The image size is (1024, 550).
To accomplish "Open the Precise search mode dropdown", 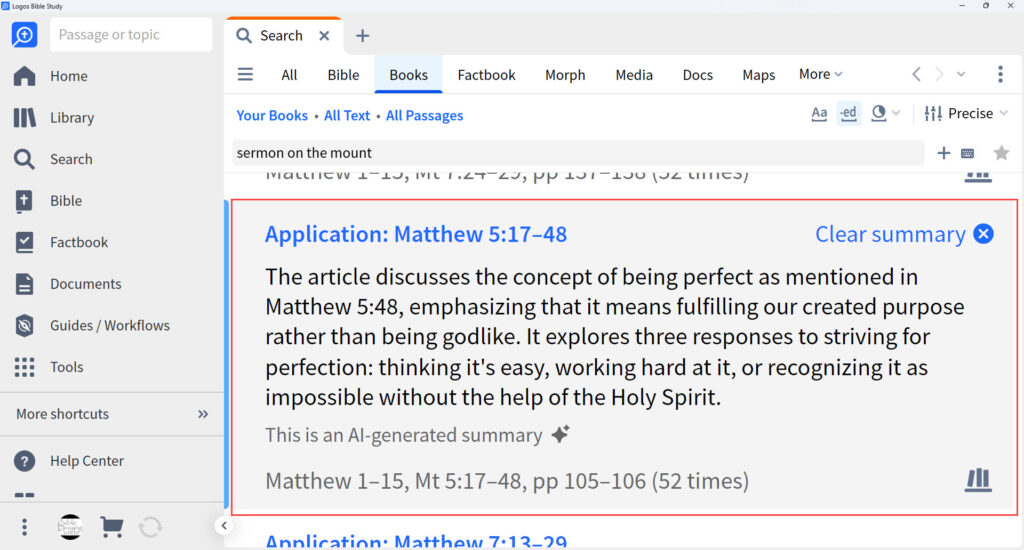I will 967,114.
